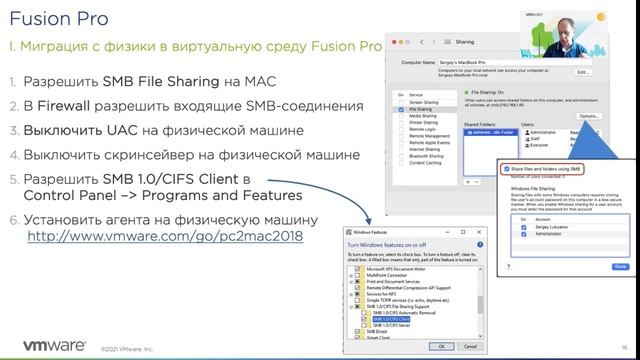Select Administrator user in Users list
The image size is (640, 360).
click(541, 132)
